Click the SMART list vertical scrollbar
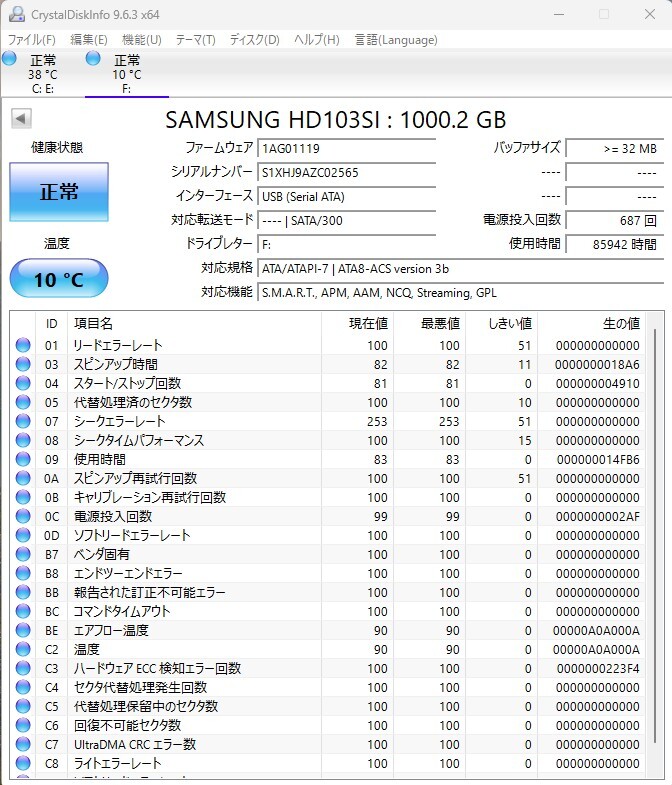The image size is (672, 785). 654,536
